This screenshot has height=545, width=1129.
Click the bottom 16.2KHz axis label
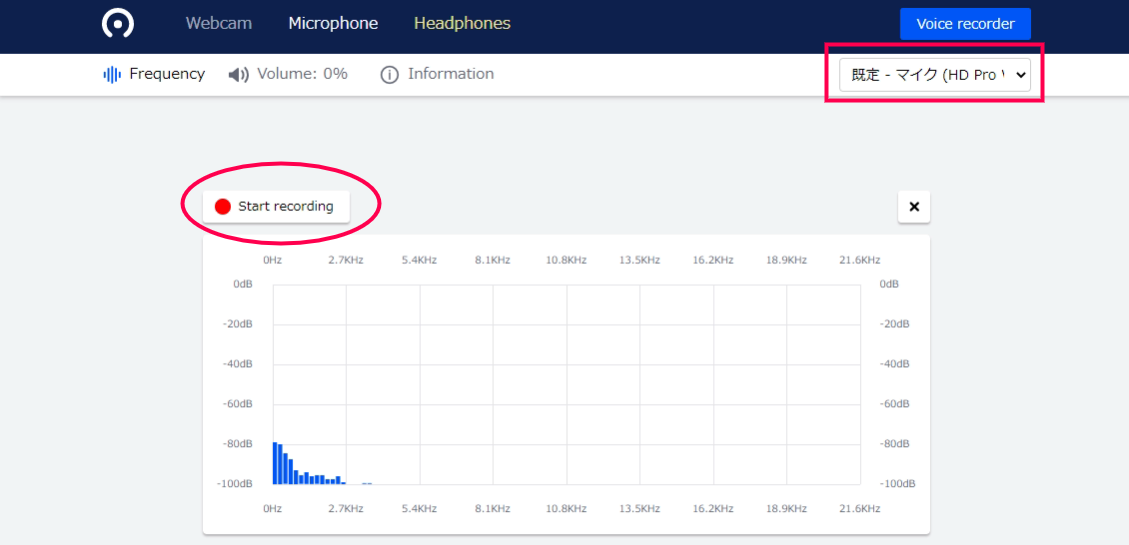click(713, 508)
